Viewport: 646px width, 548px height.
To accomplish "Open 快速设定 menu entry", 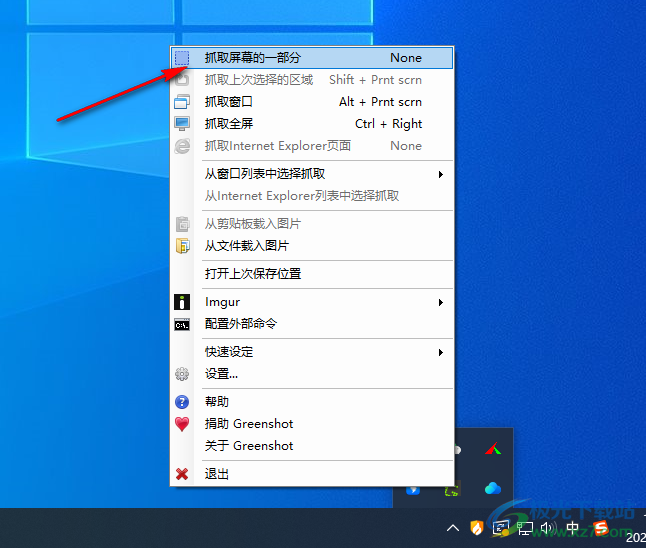I will tap(312, 352).
